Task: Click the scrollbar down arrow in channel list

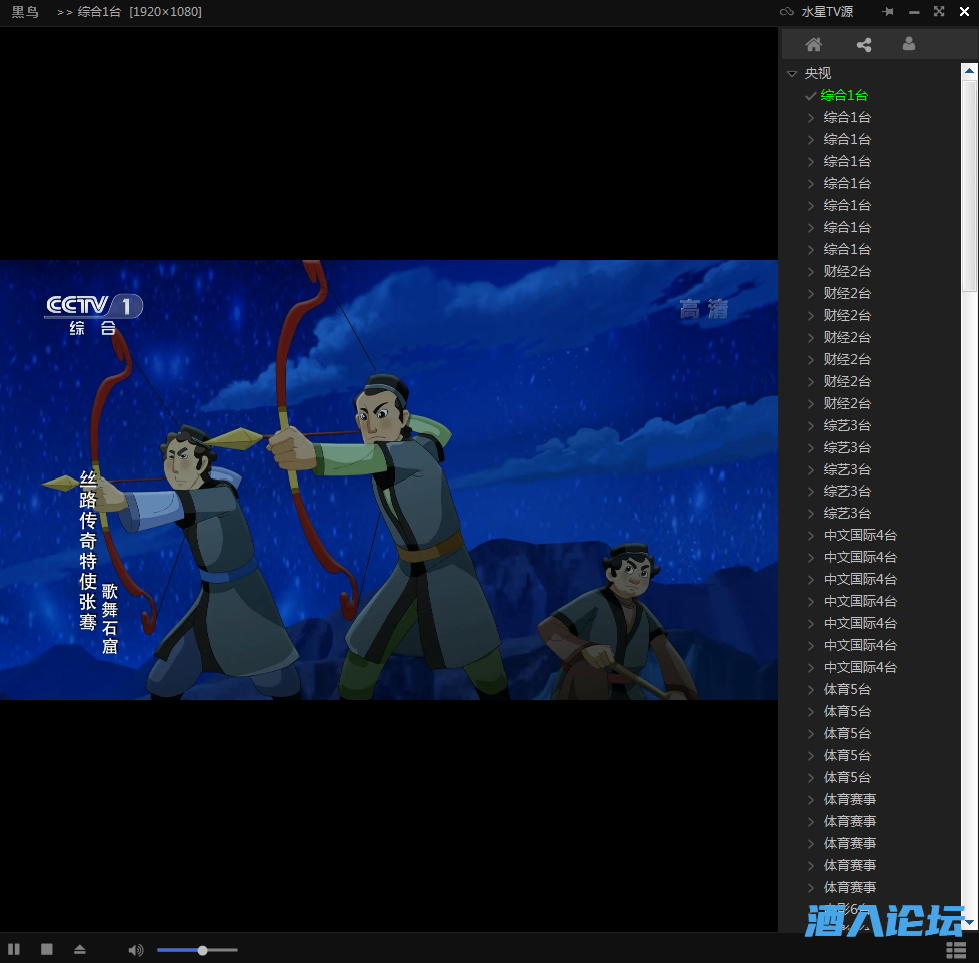Action: 969,921
